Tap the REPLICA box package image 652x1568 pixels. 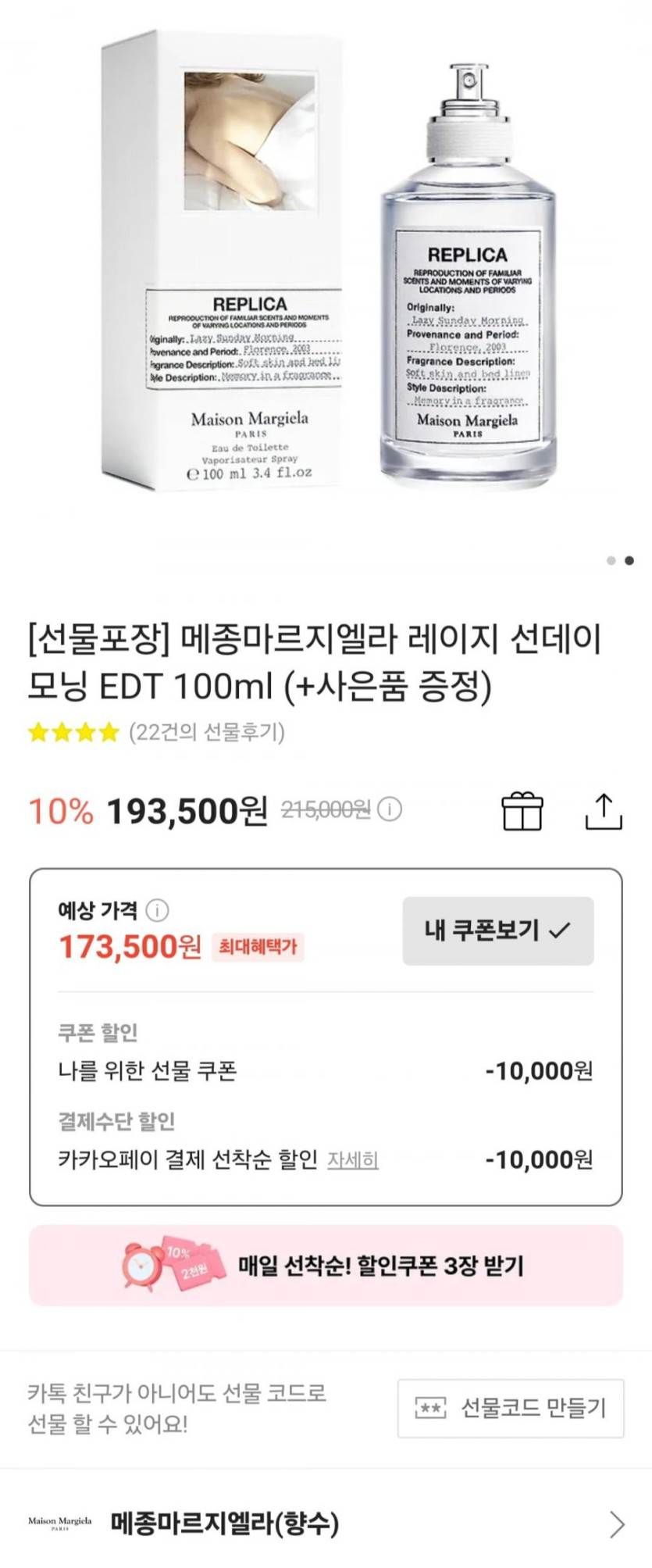[223, 262]
